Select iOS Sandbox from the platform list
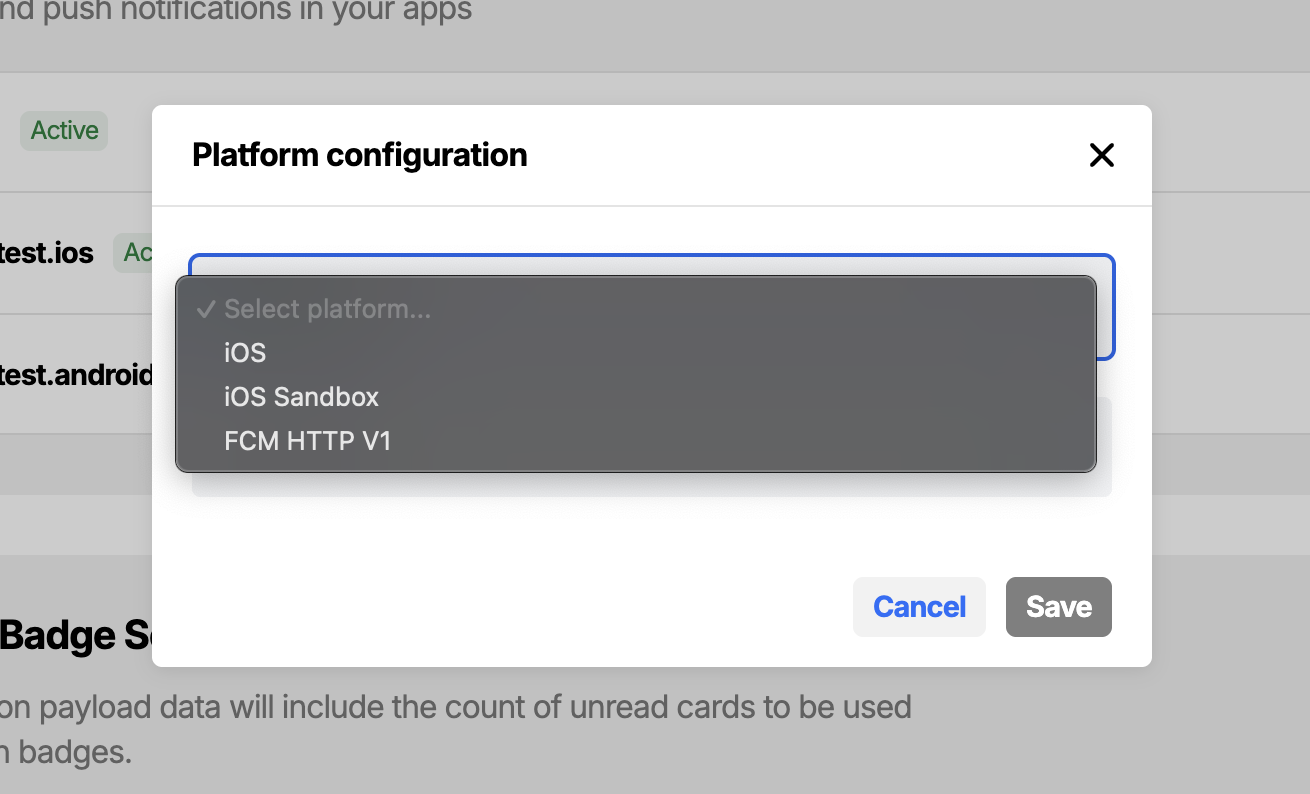1310x794 pixels. click(x=301, y=396)
